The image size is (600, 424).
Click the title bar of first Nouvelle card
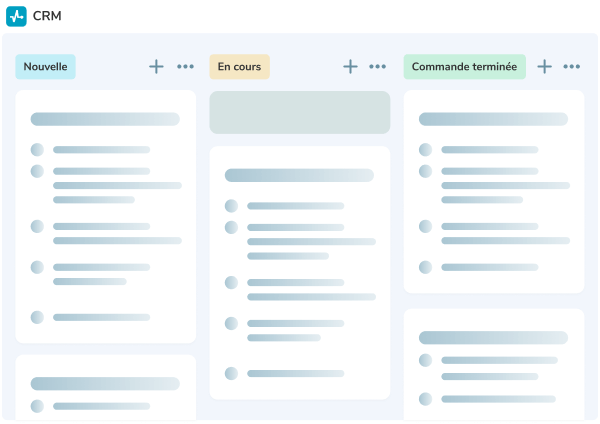coord(105,119)
